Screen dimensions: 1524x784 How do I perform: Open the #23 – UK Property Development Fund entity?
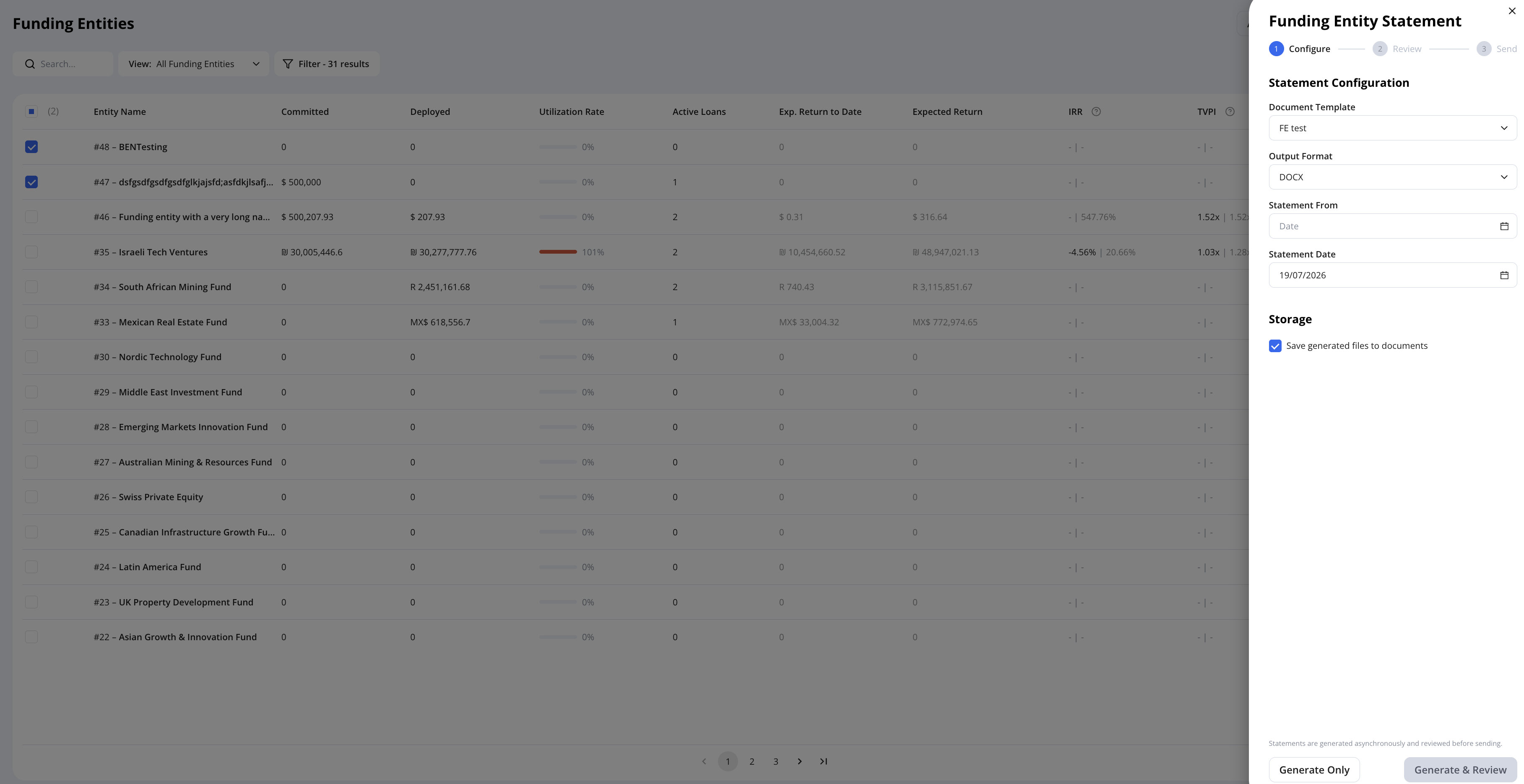coord(173,602)
